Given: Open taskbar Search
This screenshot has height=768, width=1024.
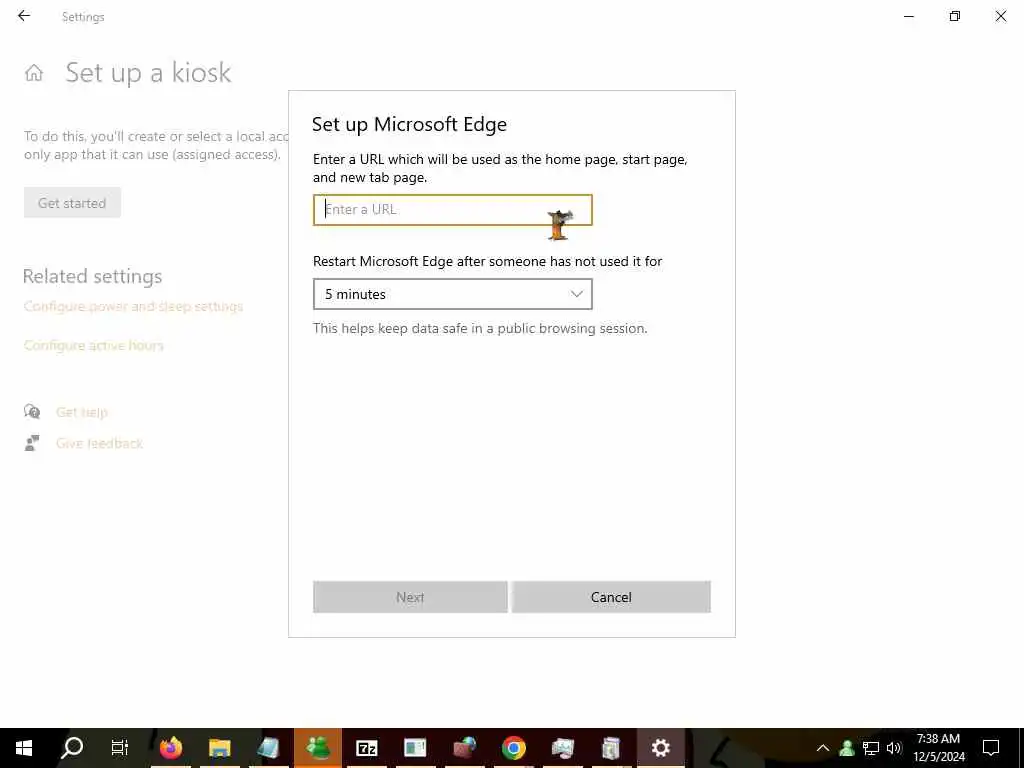Looking at the screenshot, I should click(x=72, y=748).
